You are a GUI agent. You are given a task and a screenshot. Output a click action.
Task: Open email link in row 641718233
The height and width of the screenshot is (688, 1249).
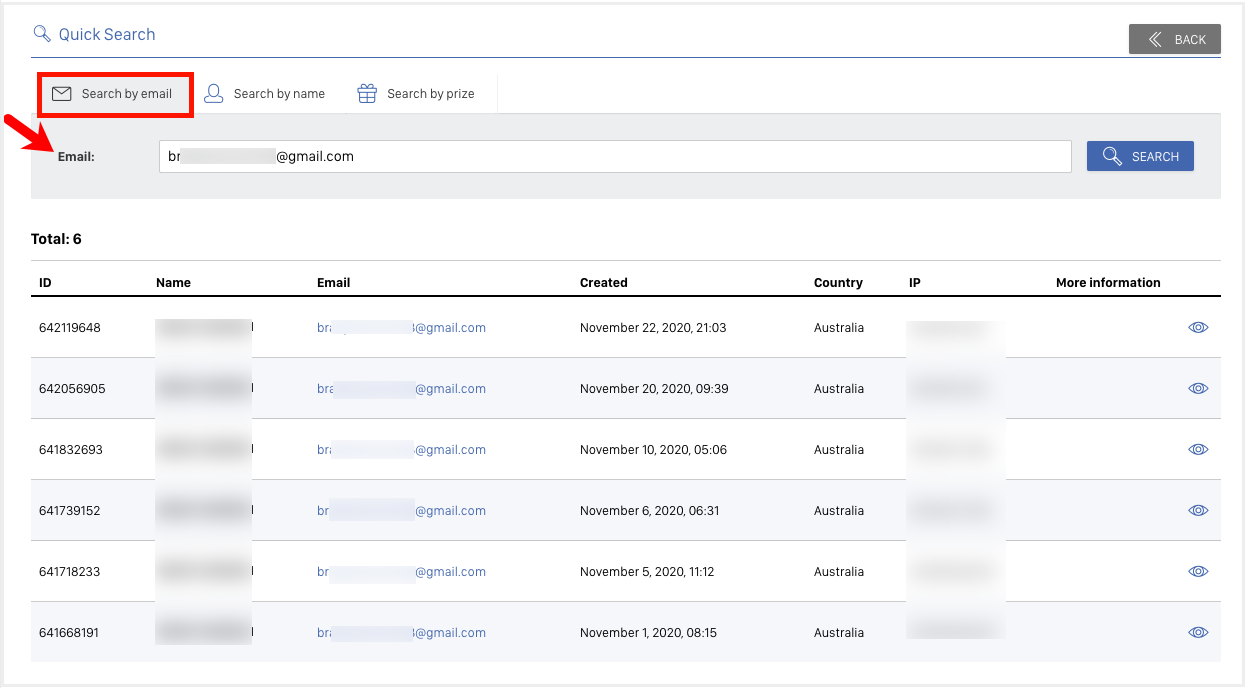tap(401, 572)
